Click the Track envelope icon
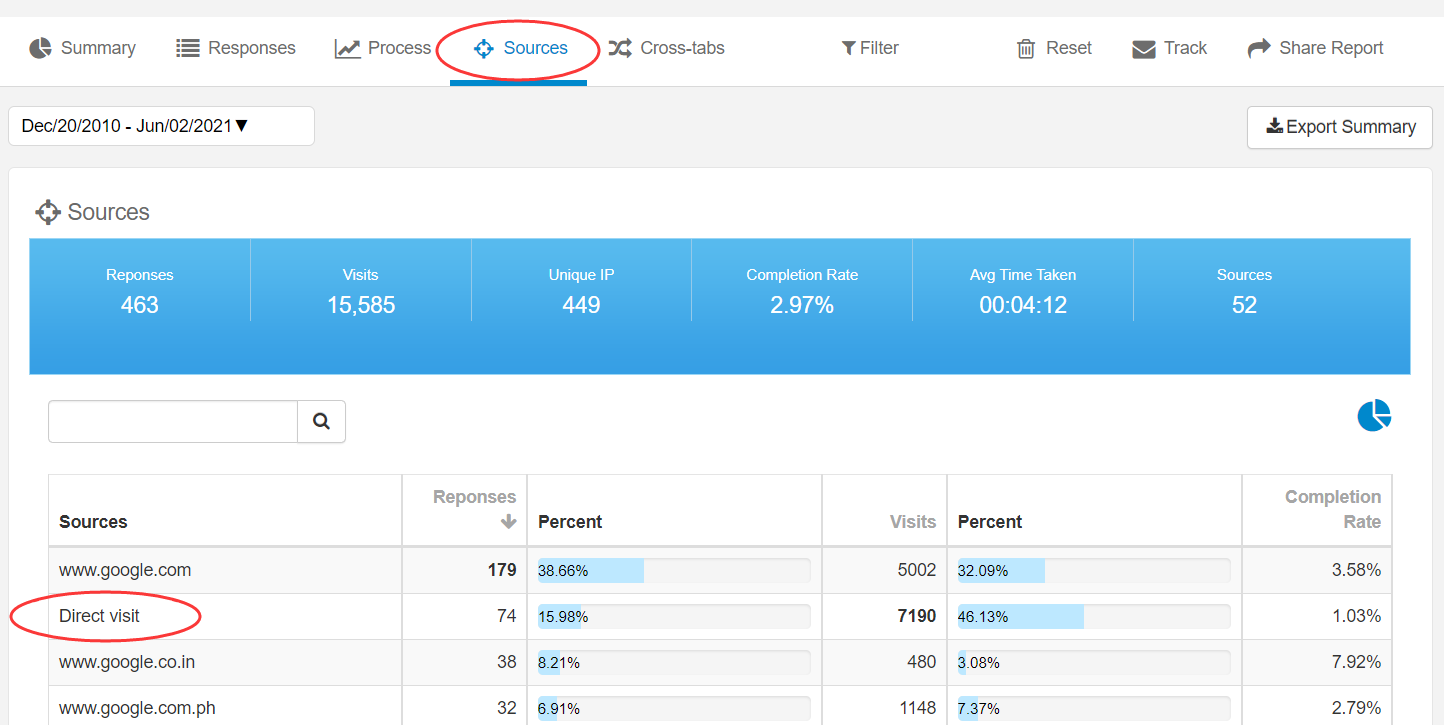The width and height of the screenshot is (1444, 725). (x=1143, y=49)
